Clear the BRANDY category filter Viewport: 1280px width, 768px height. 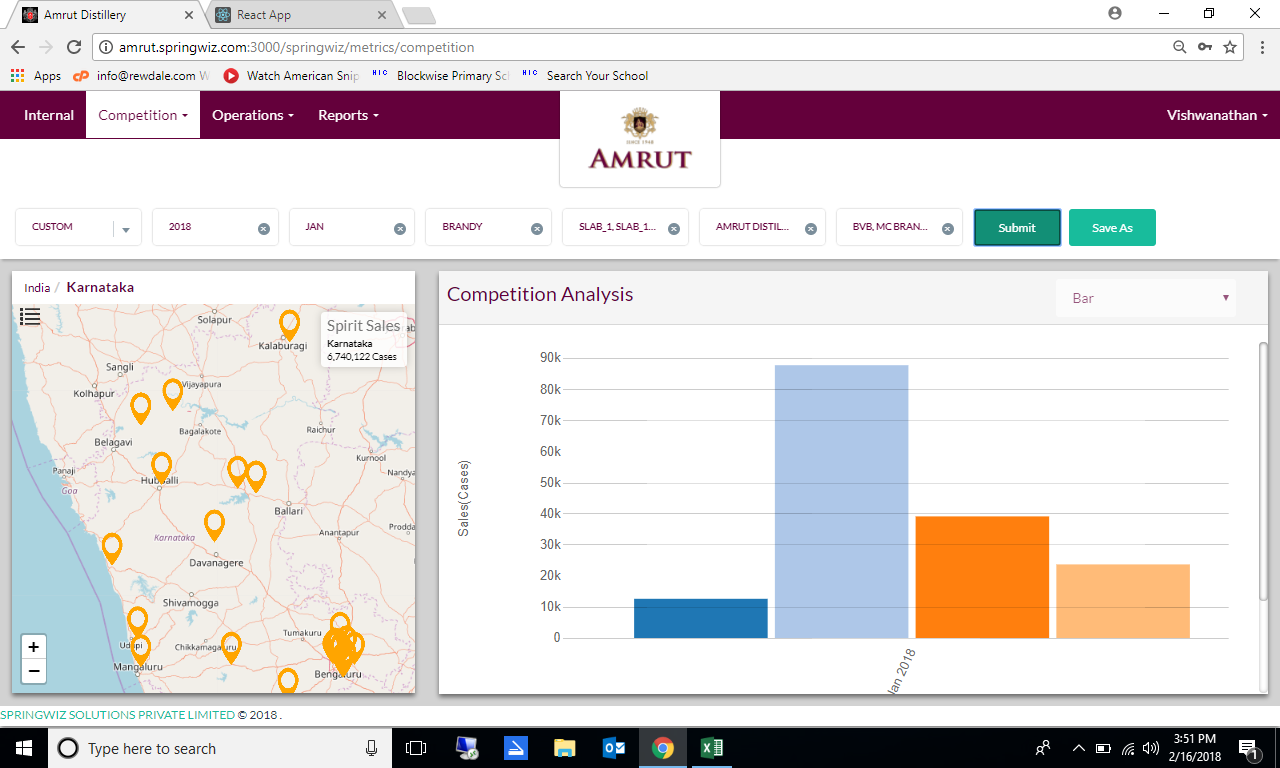(536, 228)
